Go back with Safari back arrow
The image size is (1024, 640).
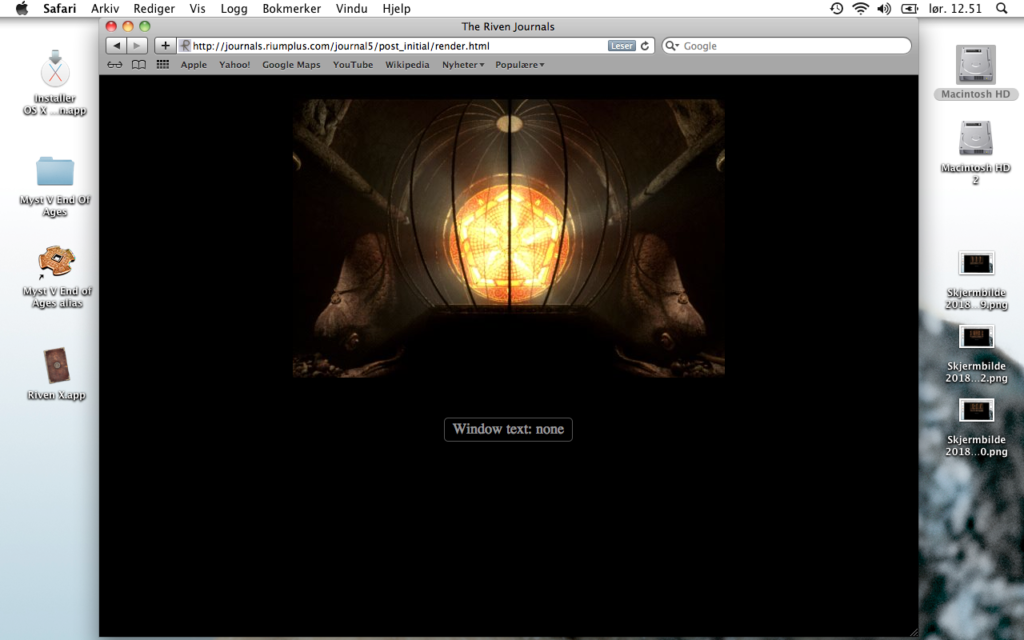pyautogui.click(x=116, y=46)
